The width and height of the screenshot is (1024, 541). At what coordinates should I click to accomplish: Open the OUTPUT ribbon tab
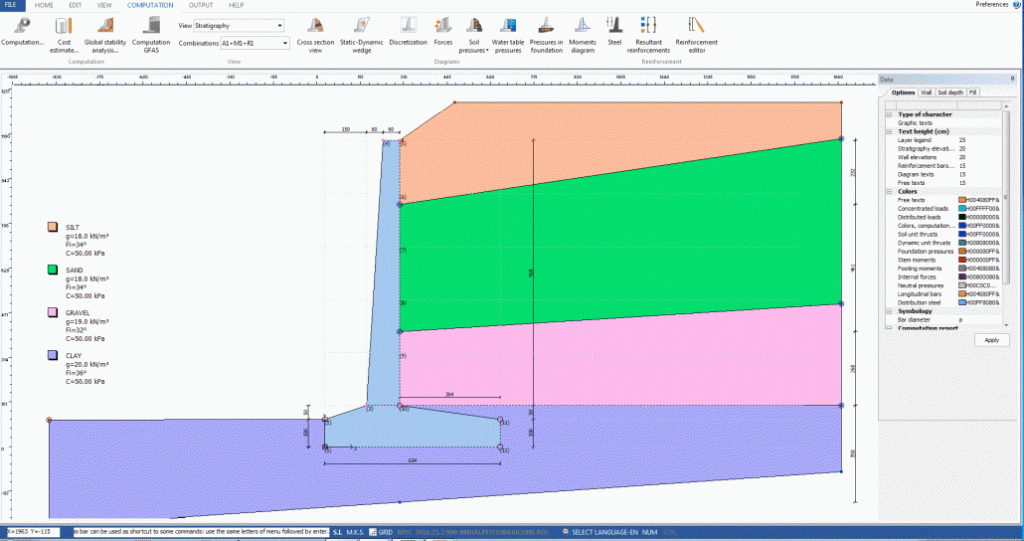pyautogui.click(x=200, y=5)
